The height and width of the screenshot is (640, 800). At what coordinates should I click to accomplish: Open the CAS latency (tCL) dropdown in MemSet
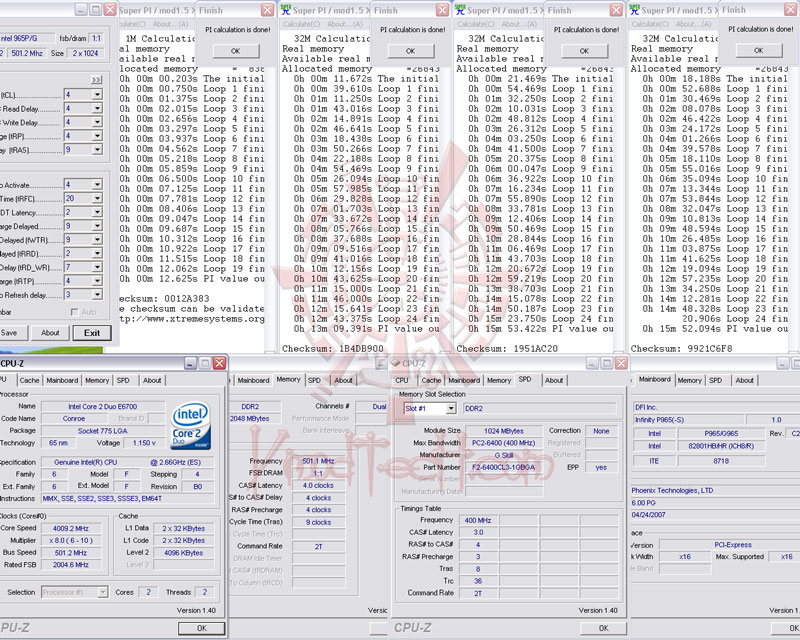coord(97,94)
